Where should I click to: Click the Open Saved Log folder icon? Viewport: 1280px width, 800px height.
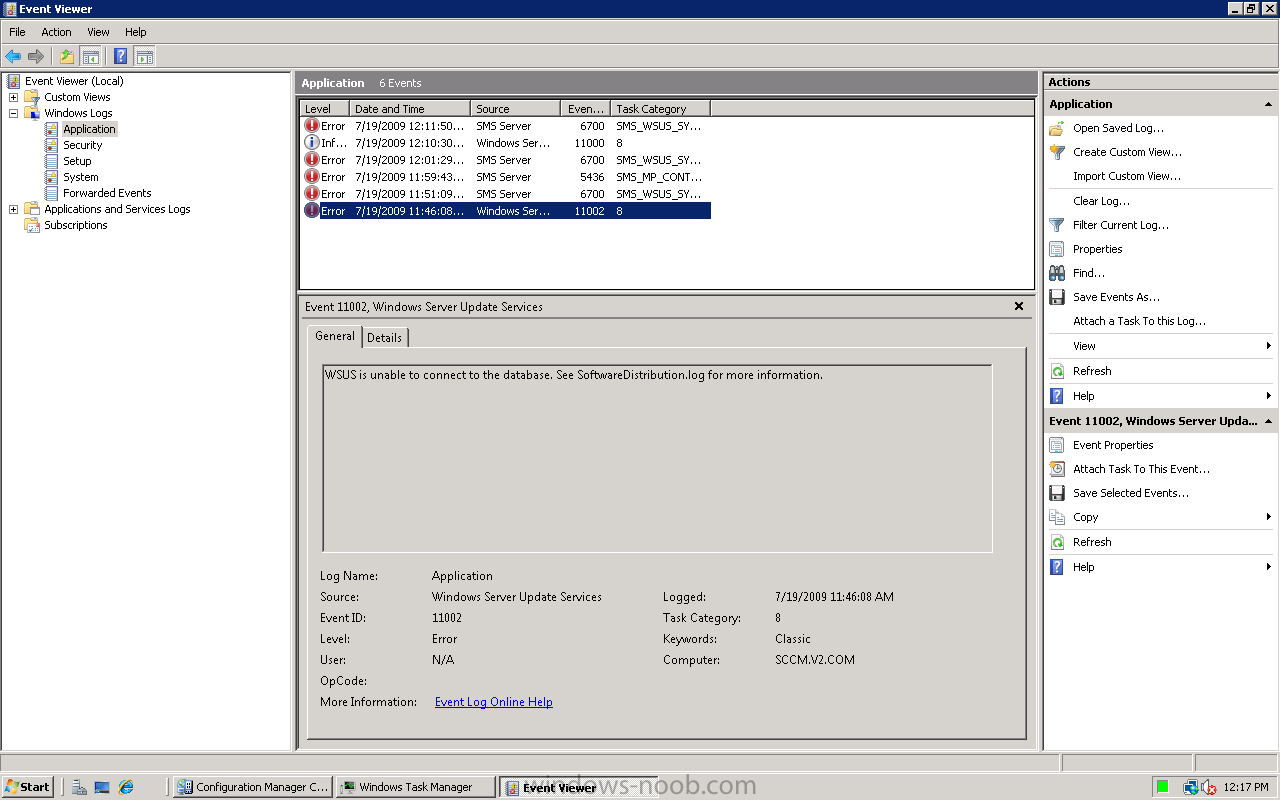[1057, 128]
